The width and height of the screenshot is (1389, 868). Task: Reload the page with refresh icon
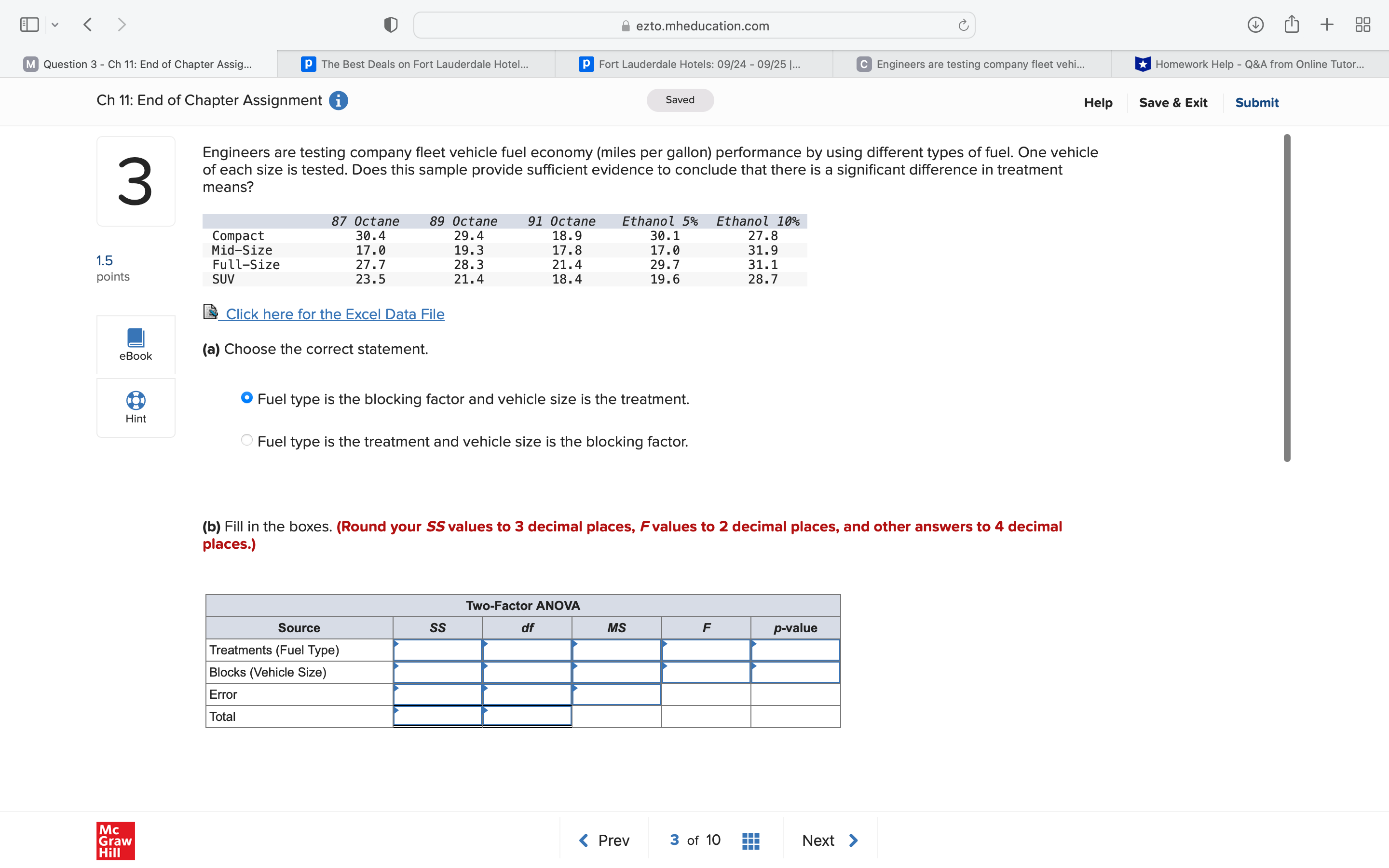coord(963,25)
